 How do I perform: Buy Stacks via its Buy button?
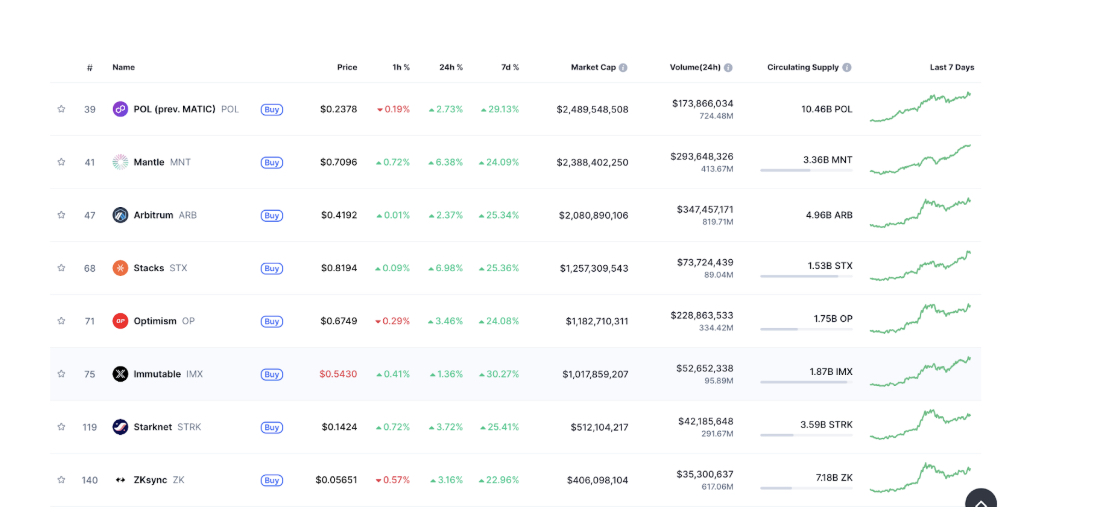pyautogui.click(x=272, y=268)
